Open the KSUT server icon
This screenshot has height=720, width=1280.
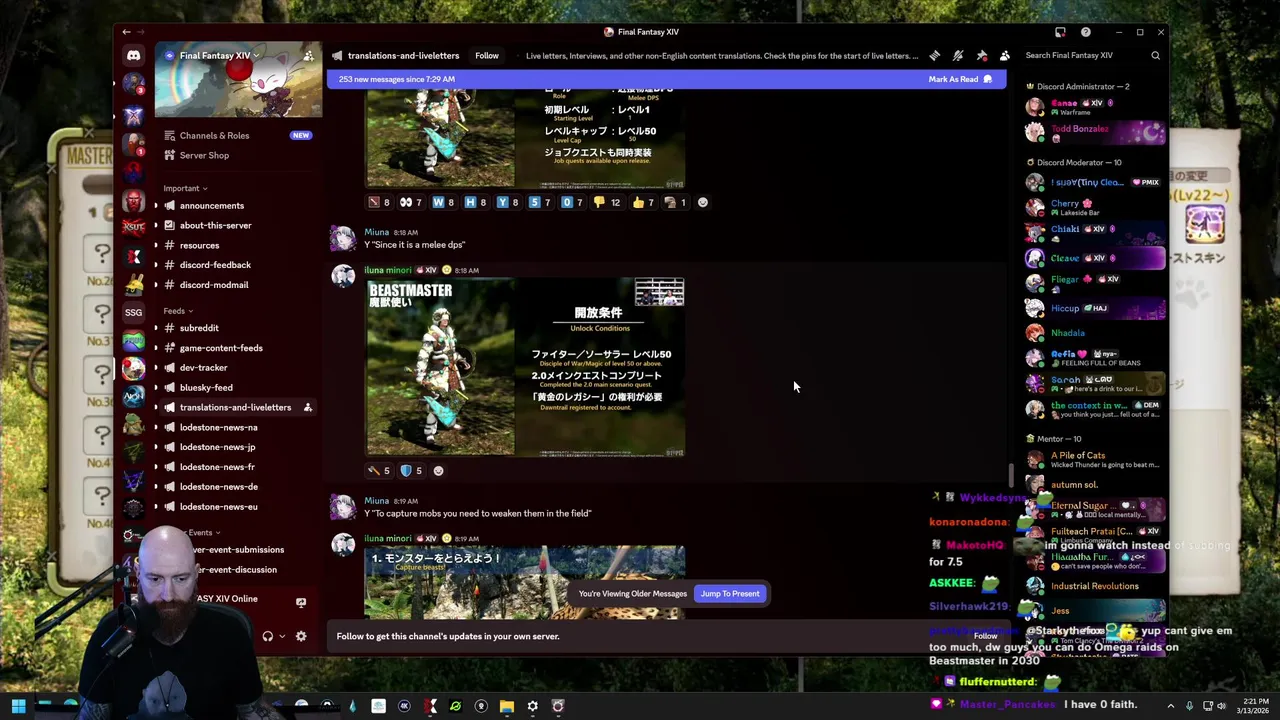coord(133,227)
